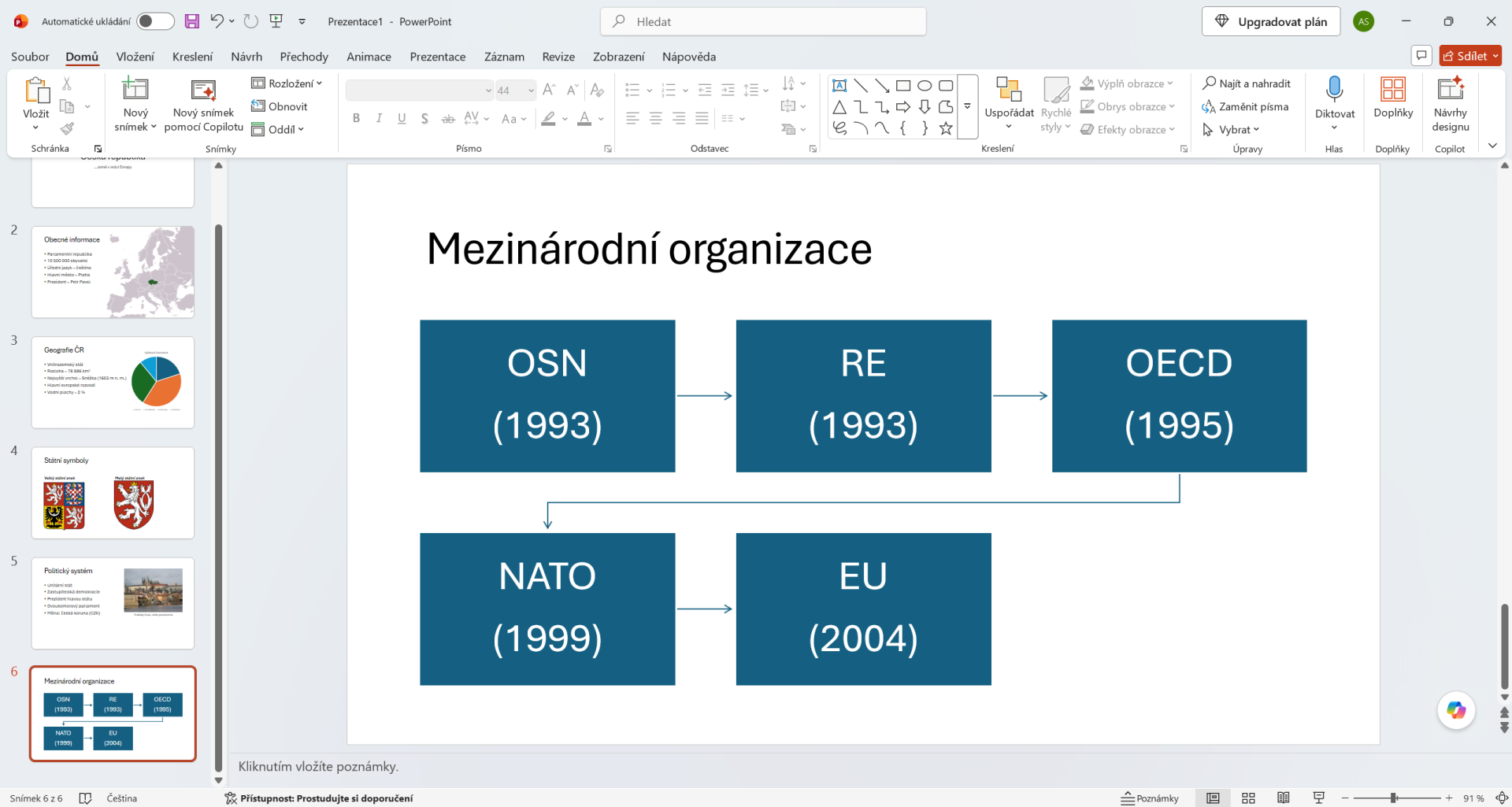Switch to the Návrh tab
Viewport: 1512px width, 807px height.
point(246,57)
